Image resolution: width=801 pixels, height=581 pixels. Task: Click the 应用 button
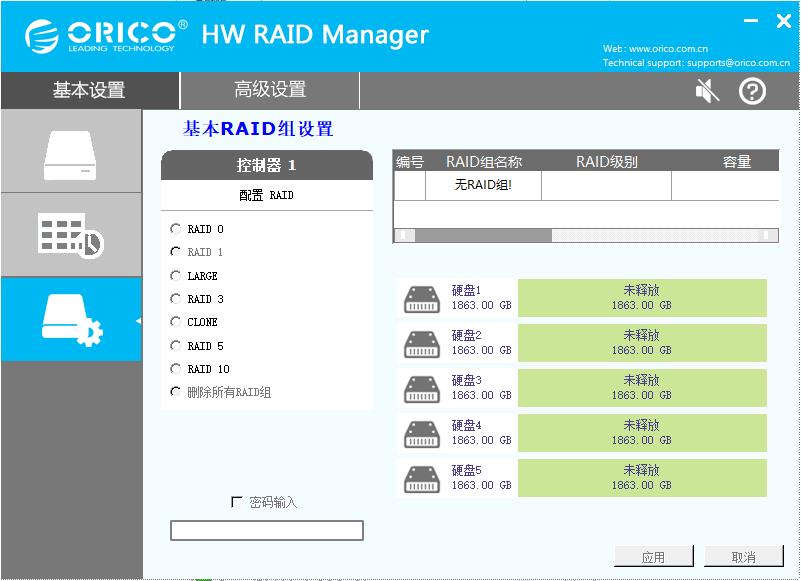point(653,556)
